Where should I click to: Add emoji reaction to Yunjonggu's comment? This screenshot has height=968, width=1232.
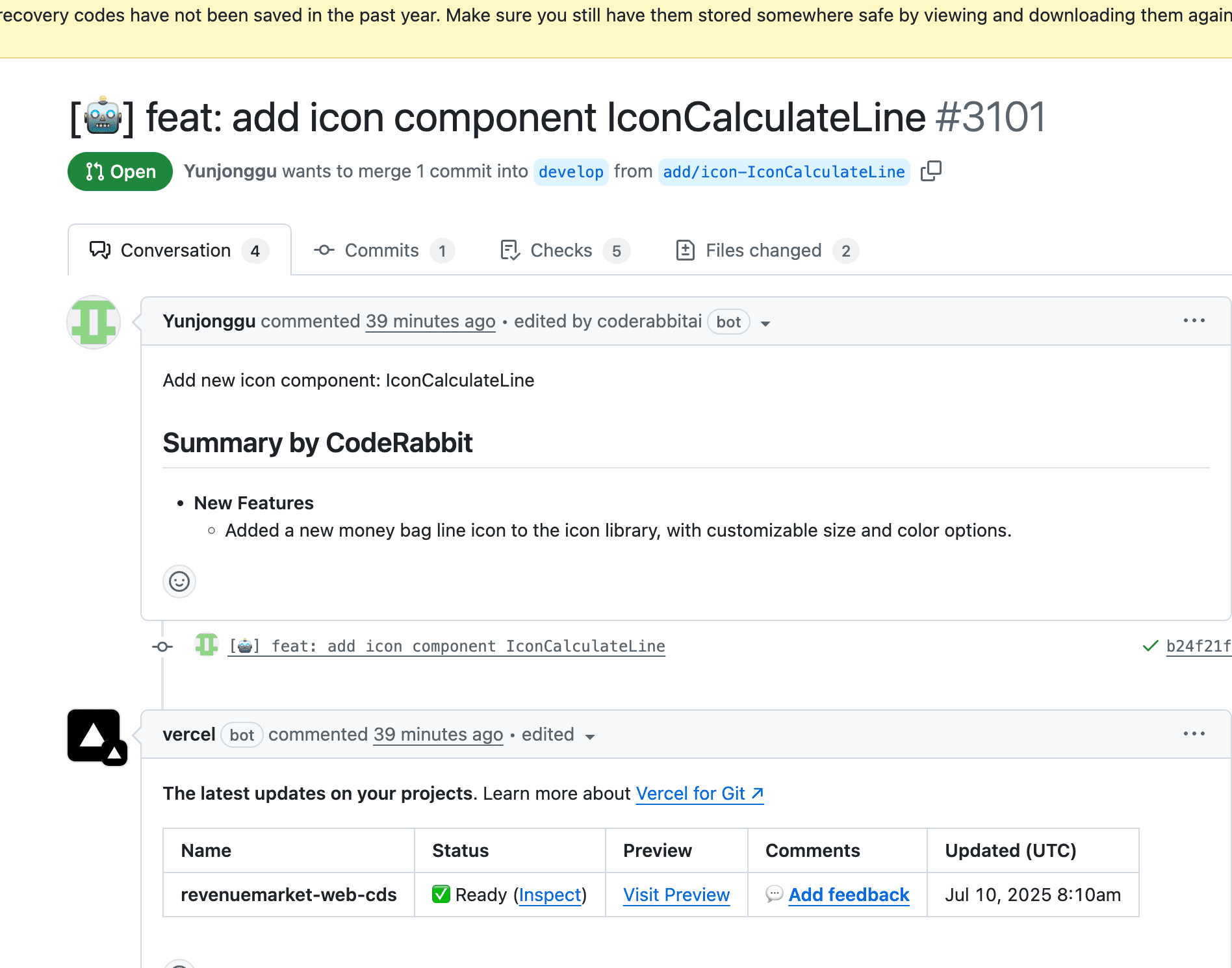(179, 581)
